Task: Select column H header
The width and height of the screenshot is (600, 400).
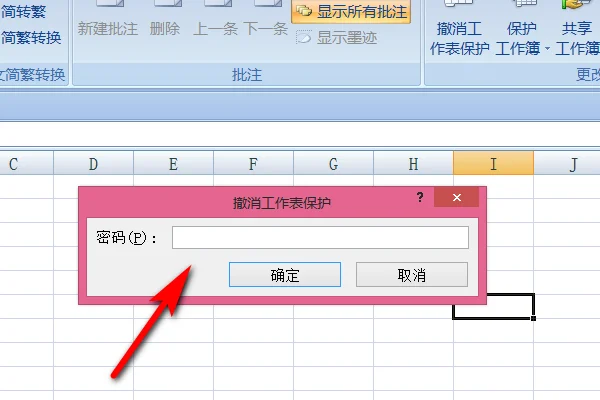Action: pyautogui.click(x=413, y=164)
